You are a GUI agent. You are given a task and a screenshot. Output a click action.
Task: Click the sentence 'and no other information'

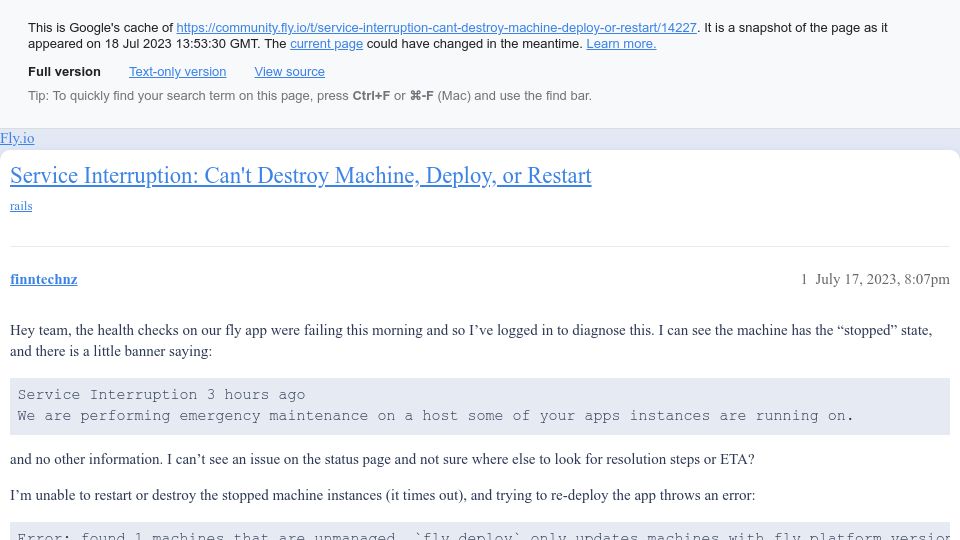[x=382, y=459]
